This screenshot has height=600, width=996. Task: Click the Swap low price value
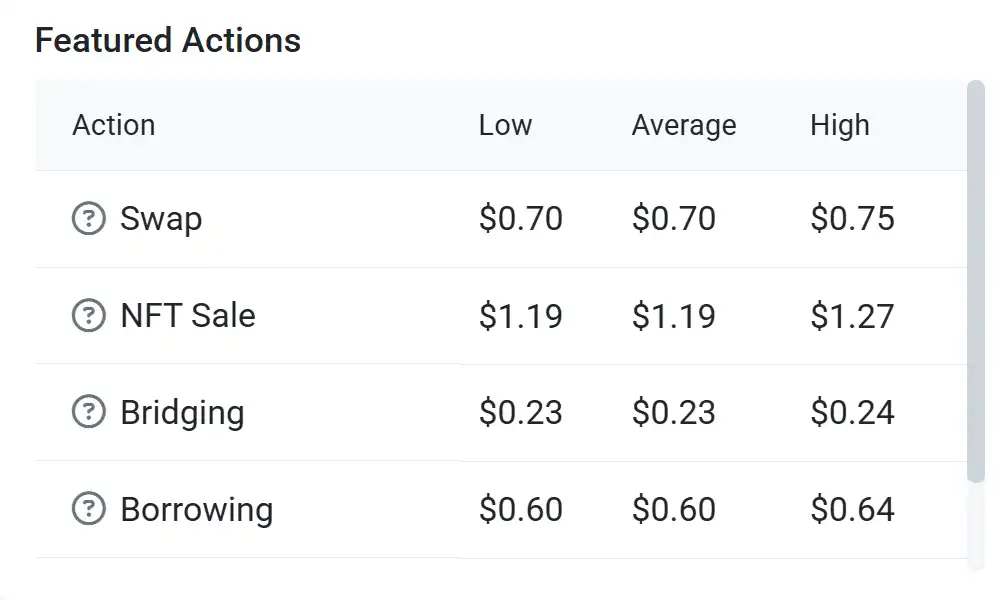(x=520, y=218)
